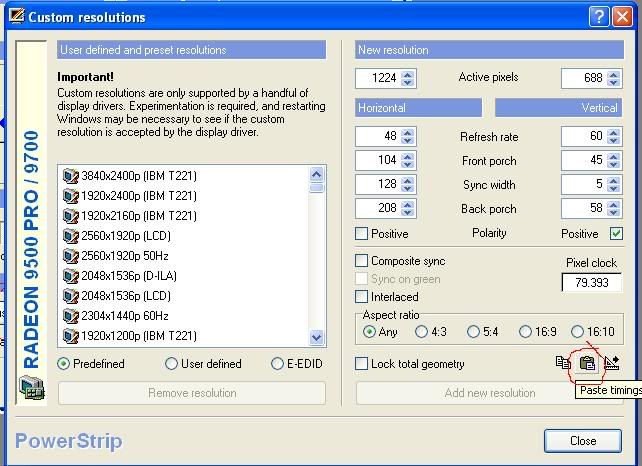
Task: Click the monitor icon beside 2304x1440p 60Hz
Action: [70, 316]
